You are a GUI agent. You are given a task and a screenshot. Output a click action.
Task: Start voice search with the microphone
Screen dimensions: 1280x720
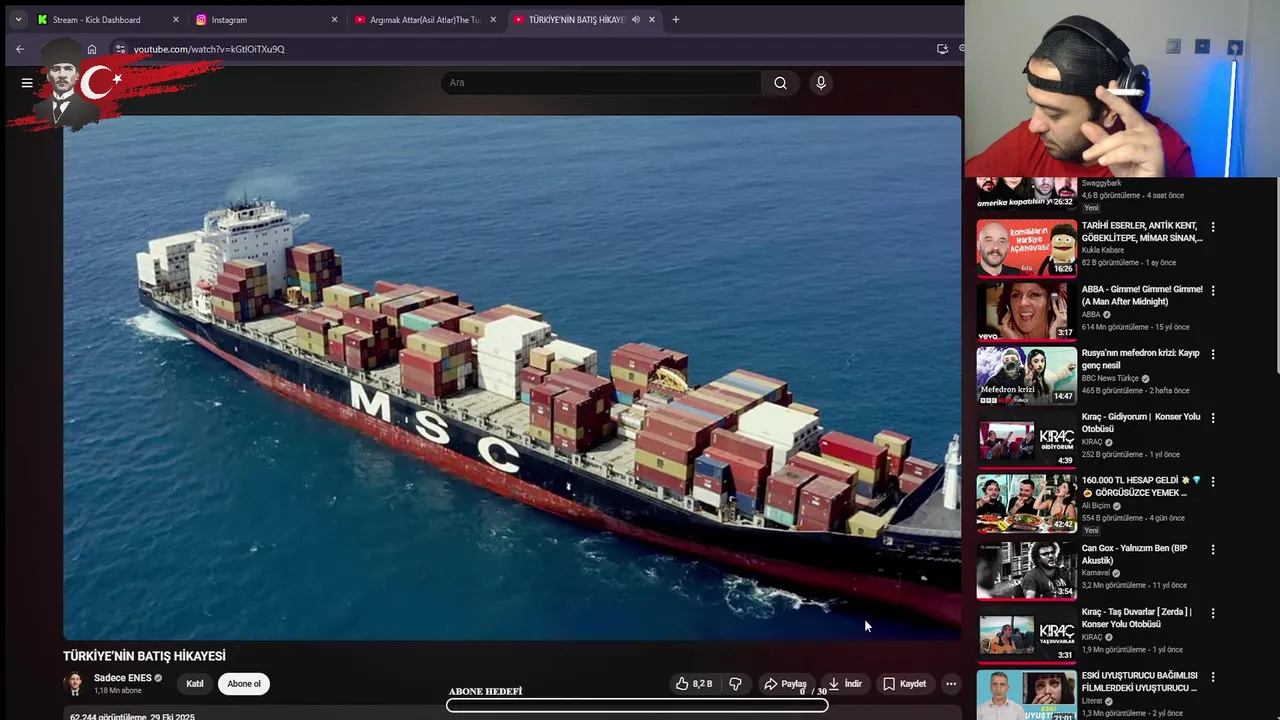point(821,83)
